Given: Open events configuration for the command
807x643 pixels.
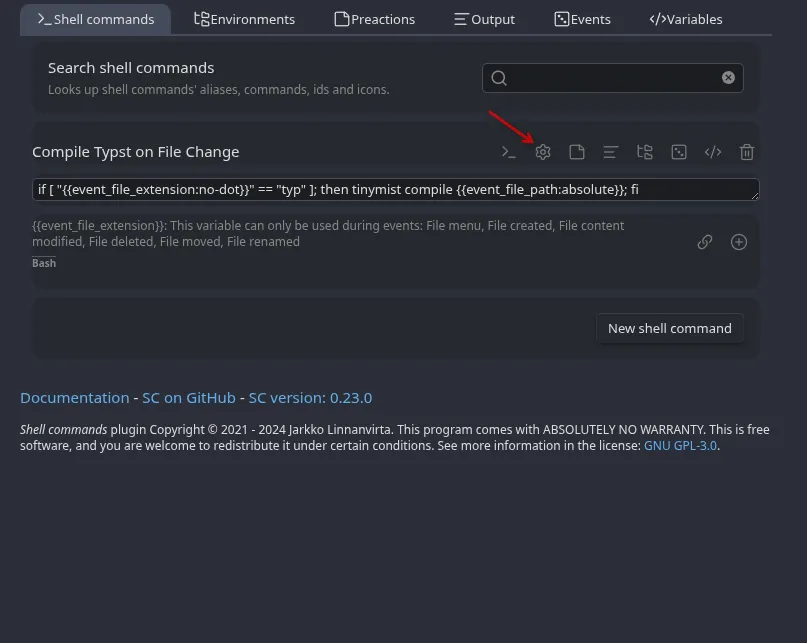Looking at the screenshot, I should [644, 151].
